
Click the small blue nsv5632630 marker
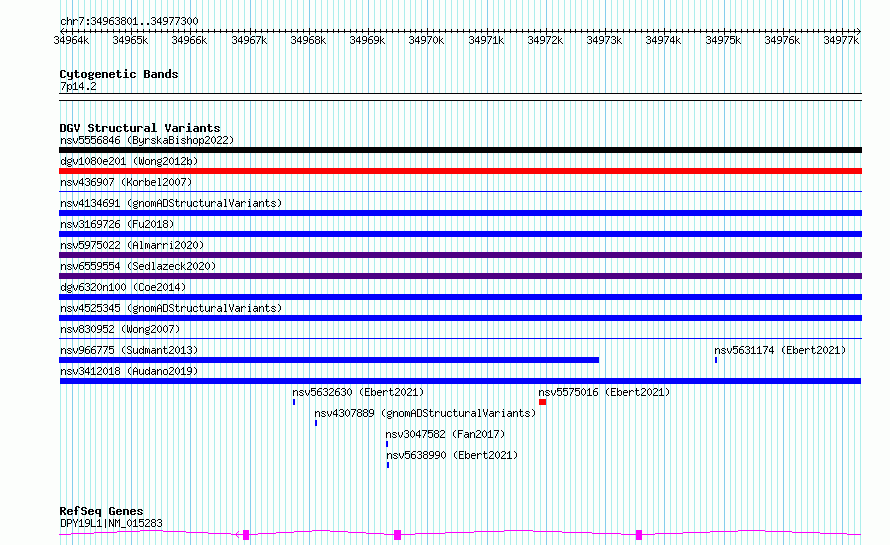tap(294, 402)
